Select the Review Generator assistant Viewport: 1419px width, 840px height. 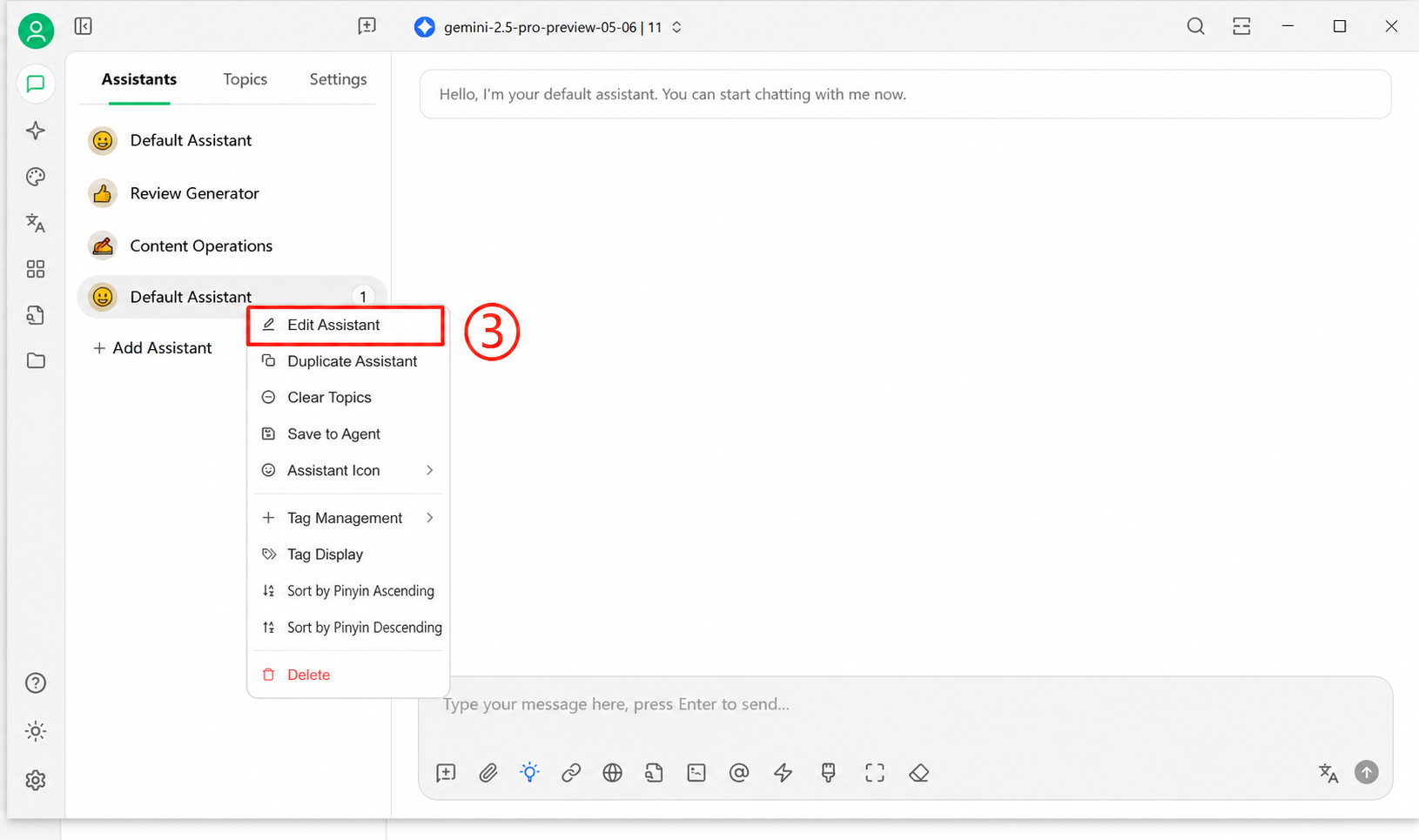[232, 193]
